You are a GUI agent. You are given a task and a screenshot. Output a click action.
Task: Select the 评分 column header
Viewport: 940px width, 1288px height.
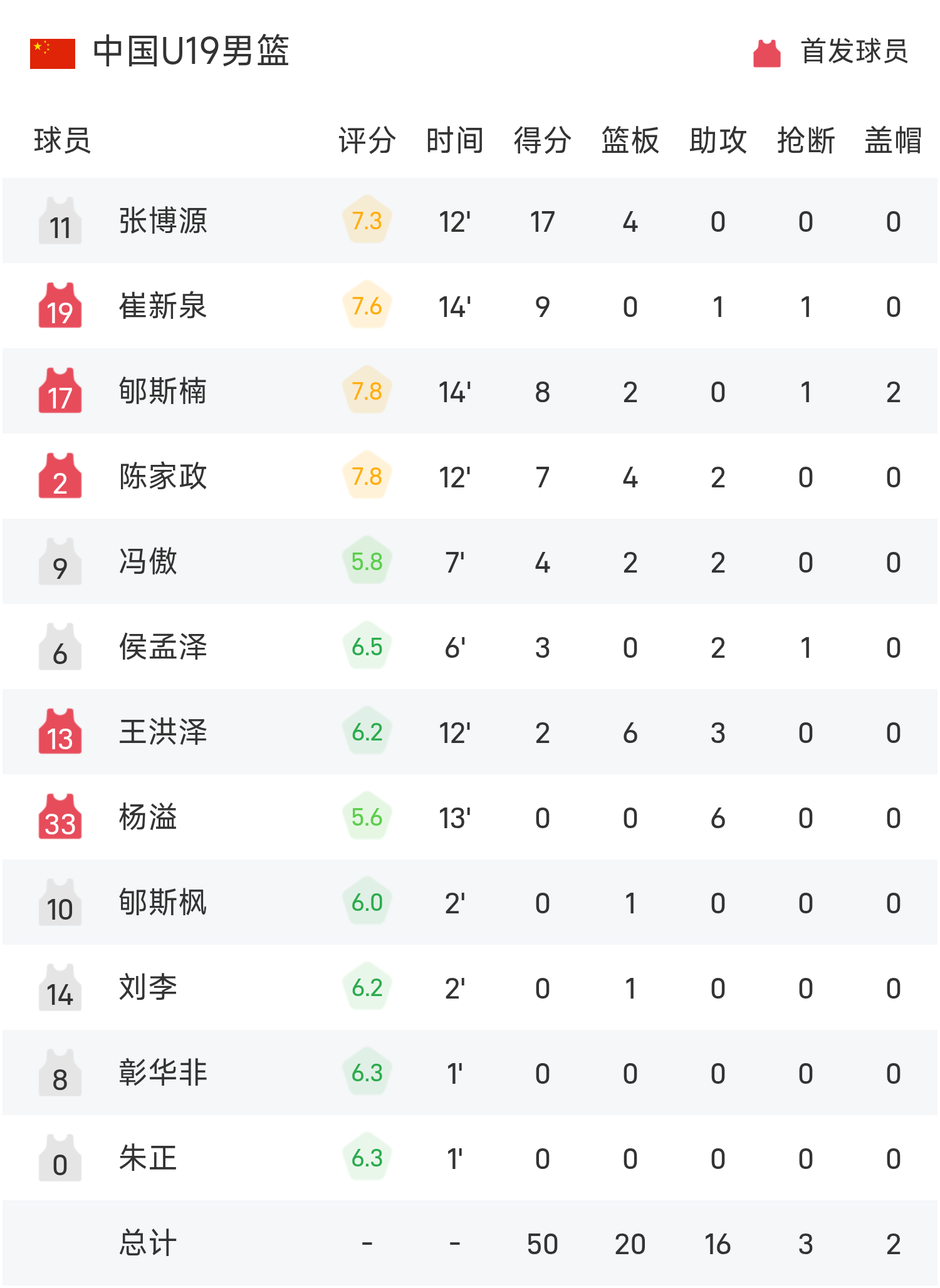pos(367,140)
